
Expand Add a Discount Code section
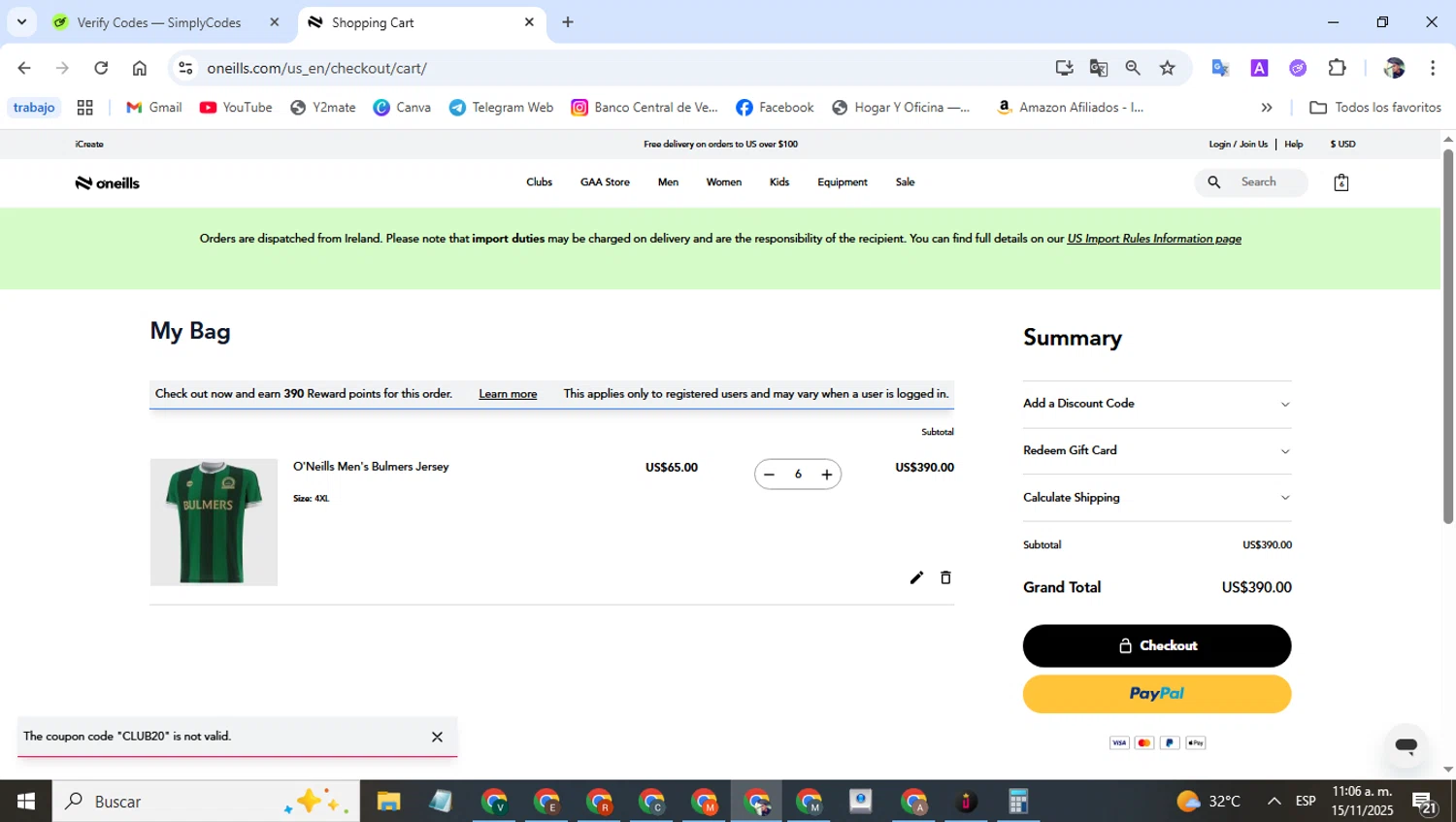(x=1157, y=404)
